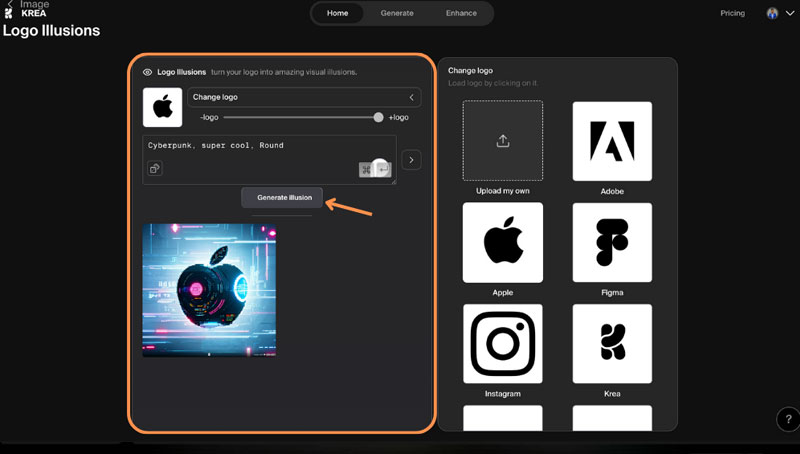Go to the Enhance tab

461,13
